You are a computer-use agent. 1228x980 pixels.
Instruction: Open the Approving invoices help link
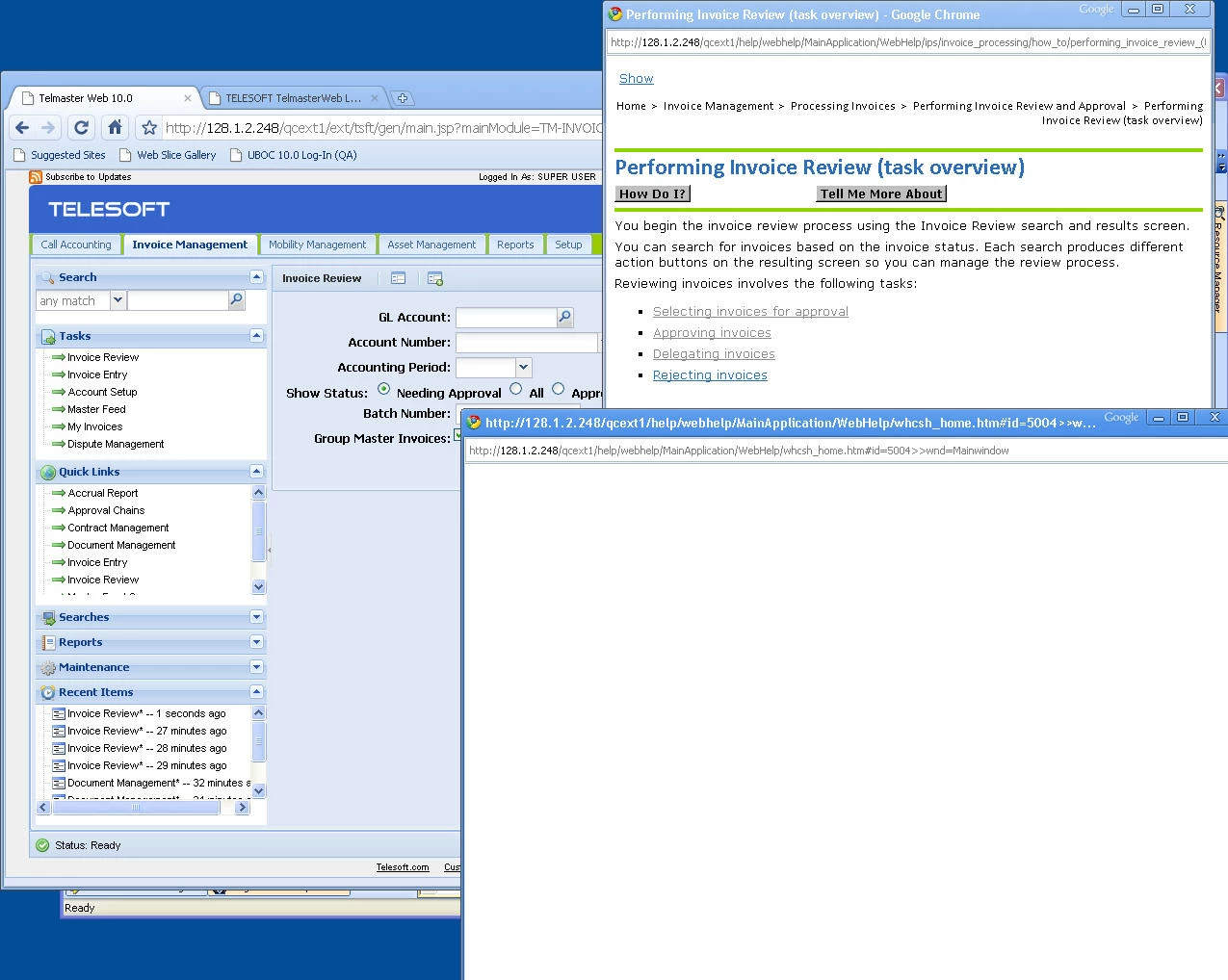(712, 332)
